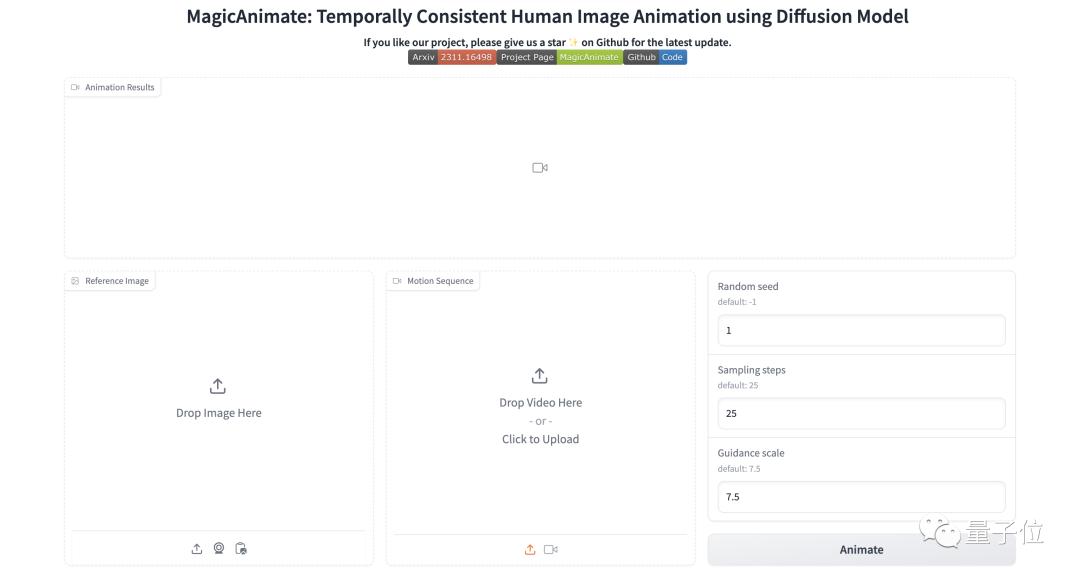This screenshot has height=580, width=1080.
Task: Select video camera source for Motion Sequence
Action: [551, 549]
